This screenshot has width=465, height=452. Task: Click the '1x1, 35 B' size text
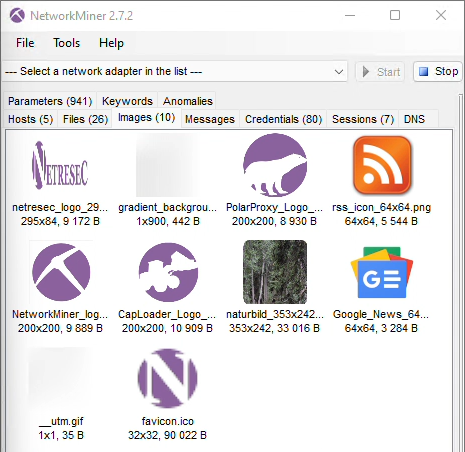click(x=61, y=435)
